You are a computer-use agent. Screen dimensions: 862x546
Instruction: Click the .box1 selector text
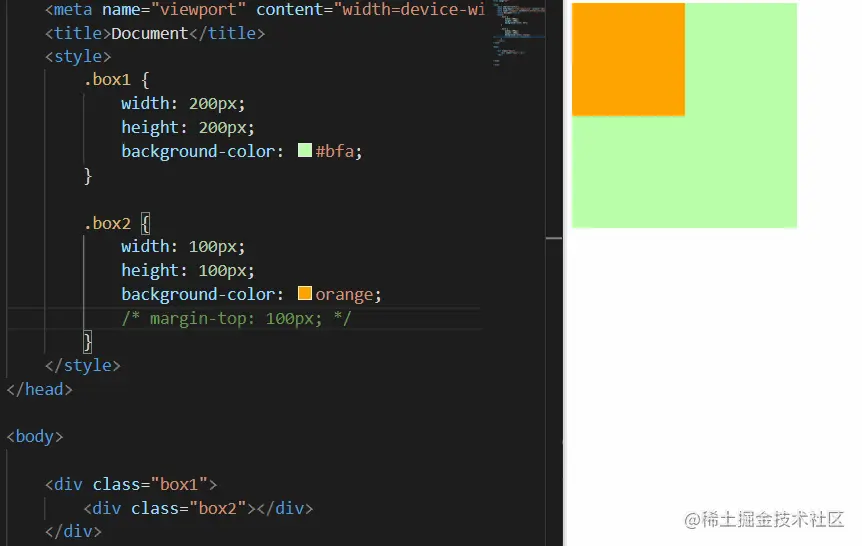(107, 80)
